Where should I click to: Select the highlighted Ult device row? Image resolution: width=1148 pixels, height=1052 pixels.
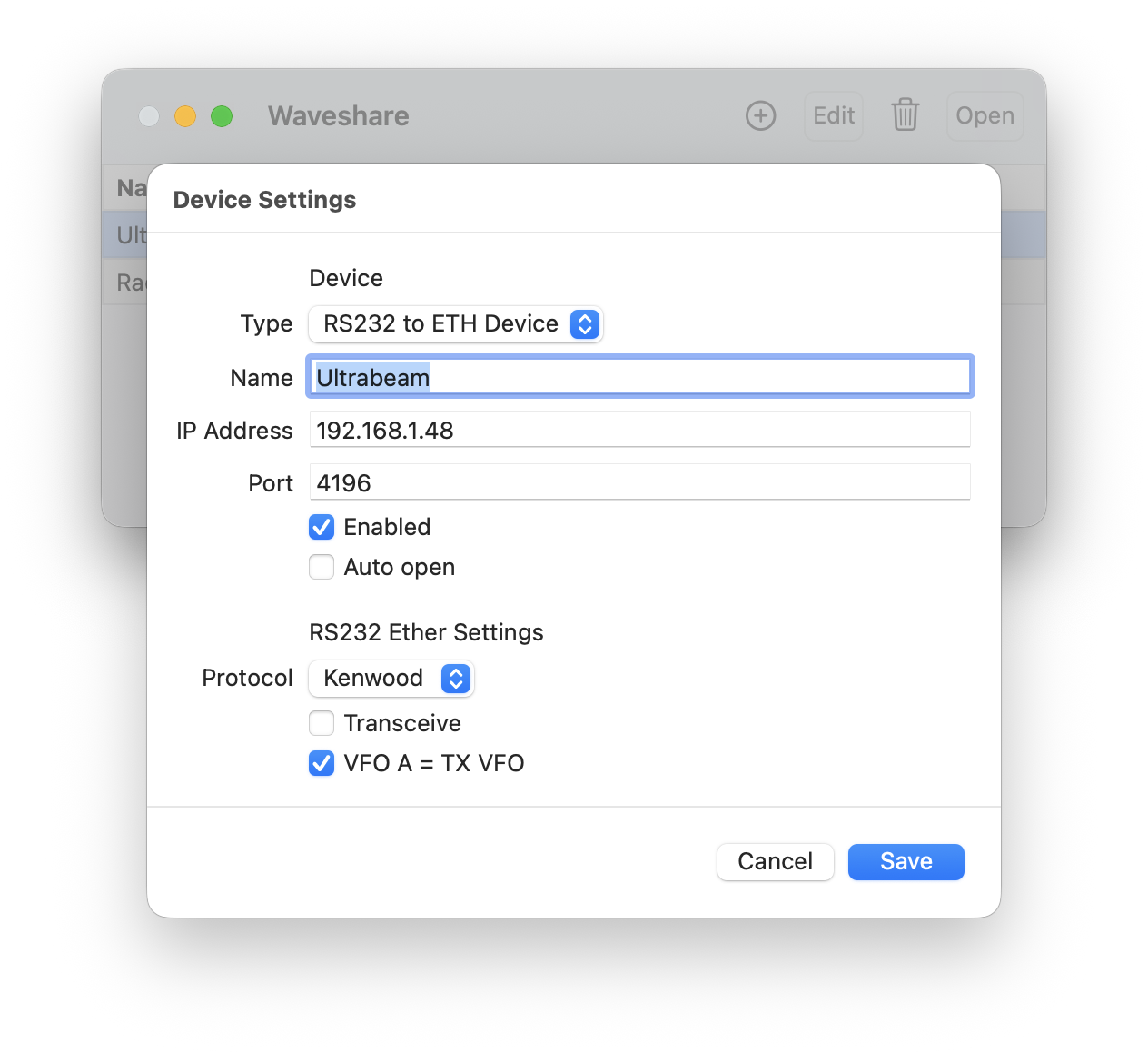(x=128, y=233)
